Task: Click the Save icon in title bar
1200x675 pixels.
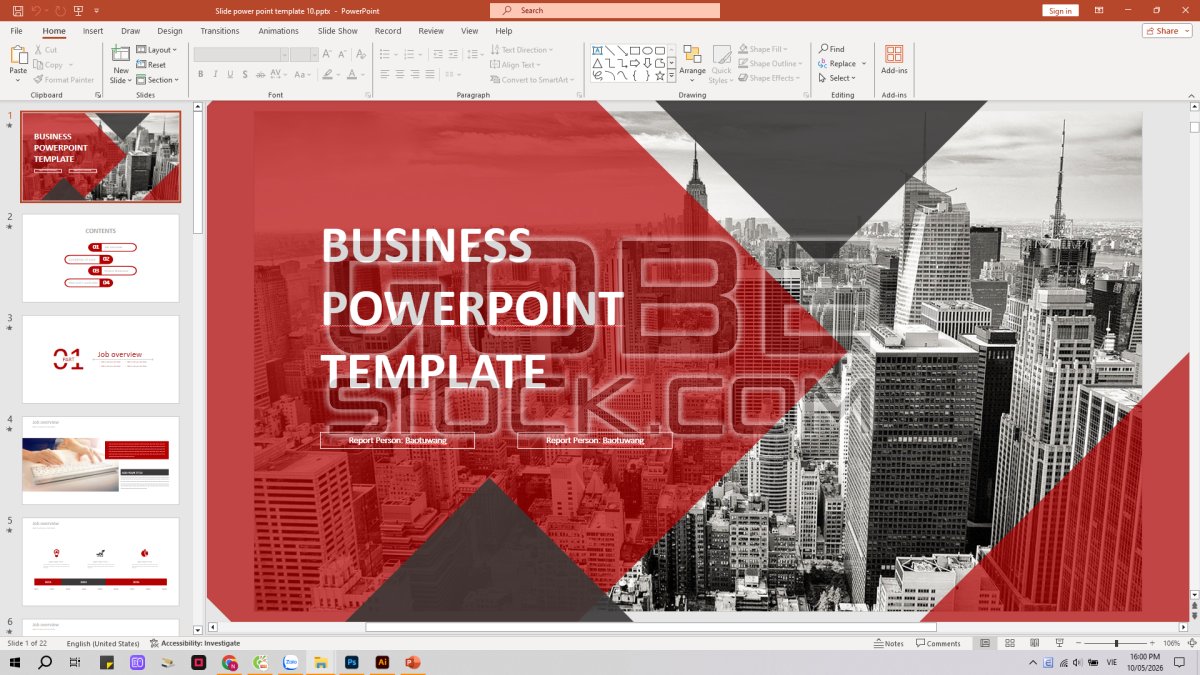Action: click(x=18, y=10)
